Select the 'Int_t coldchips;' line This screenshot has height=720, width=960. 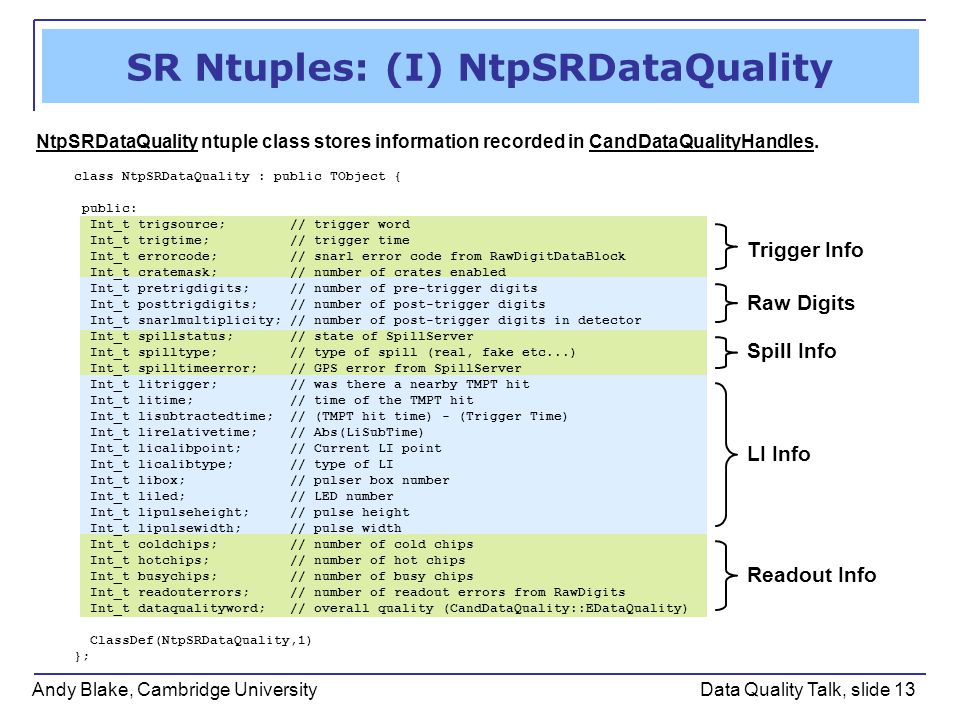click(x=154, y=544)
